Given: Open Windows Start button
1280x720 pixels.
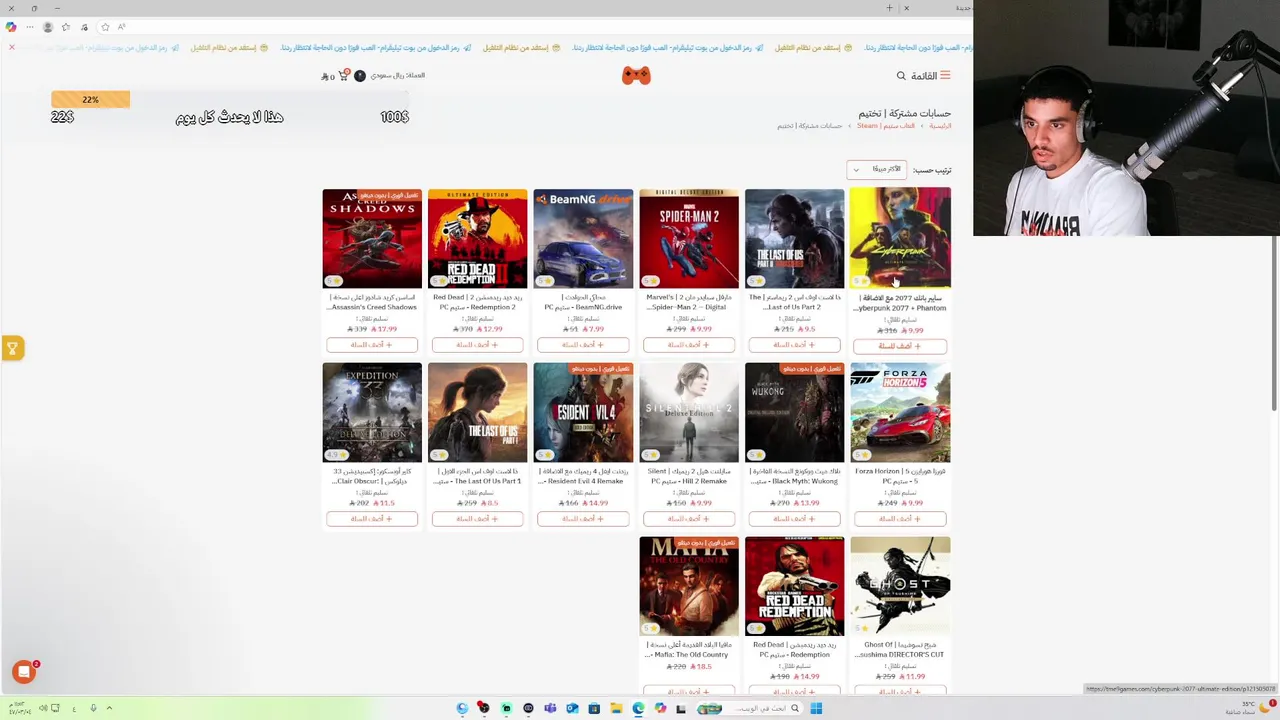Looking at the screenshot, I should pyautogui.click(x=816, y=708).
